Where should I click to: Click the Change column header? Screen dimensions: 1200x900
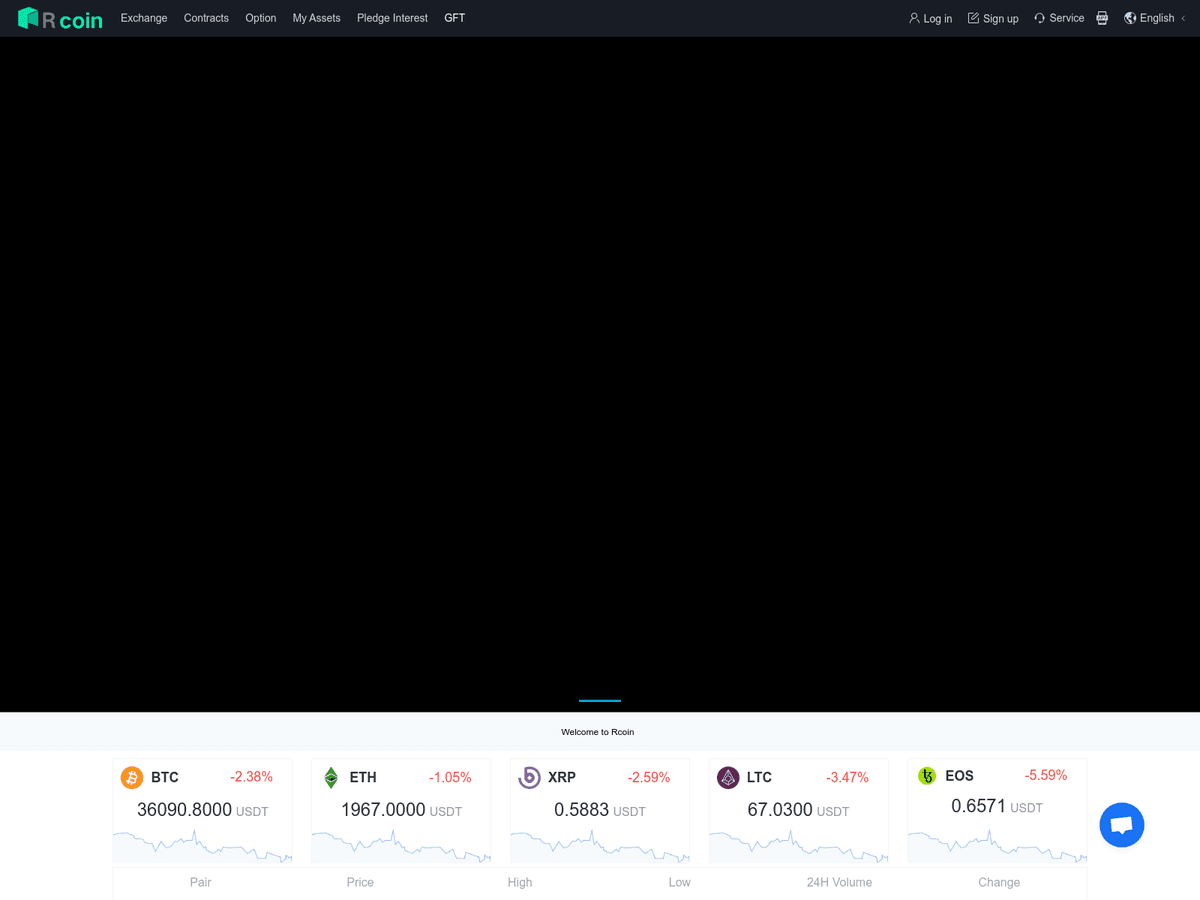point(999,882)
